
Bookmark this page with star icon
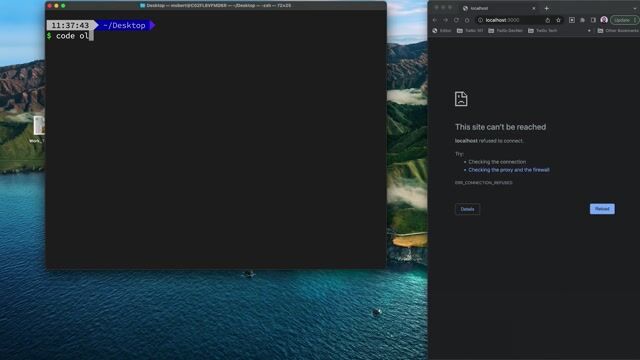(558, 20)
